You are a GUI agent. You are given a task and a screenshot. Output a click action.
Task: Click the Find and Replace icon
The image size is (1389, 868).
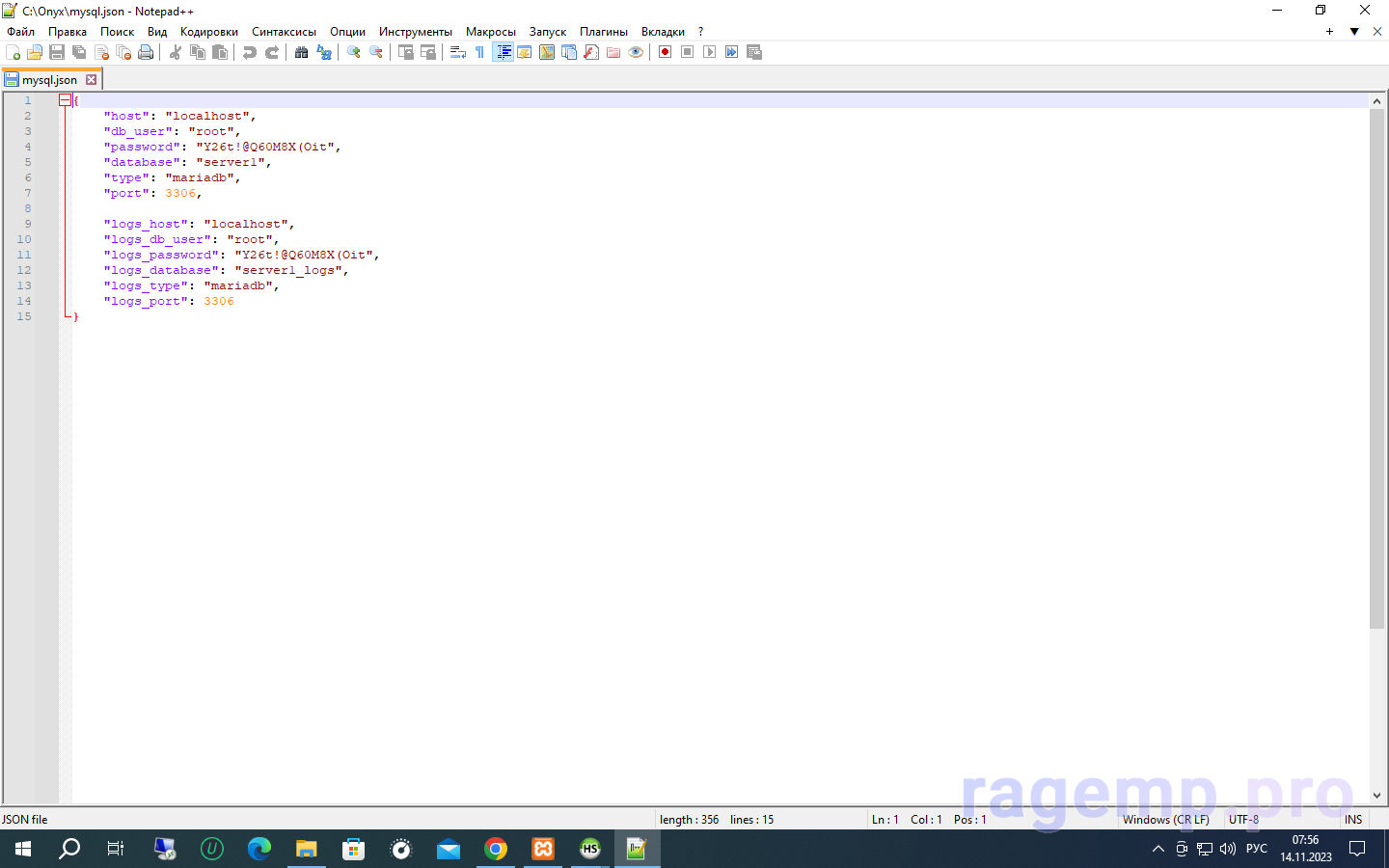pos(324,52)
